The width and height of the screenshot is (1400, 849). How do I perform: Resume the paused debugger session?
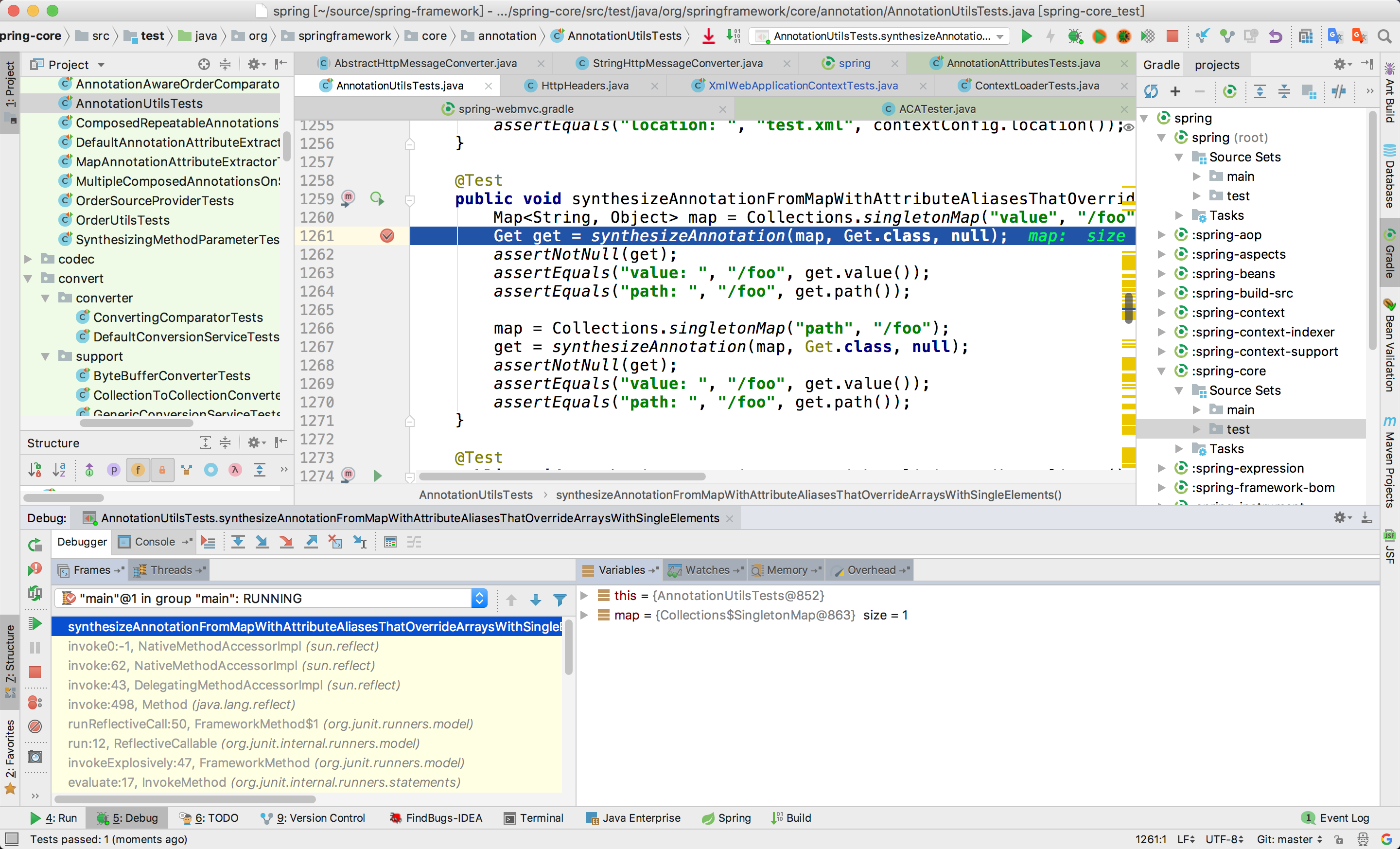35,623
